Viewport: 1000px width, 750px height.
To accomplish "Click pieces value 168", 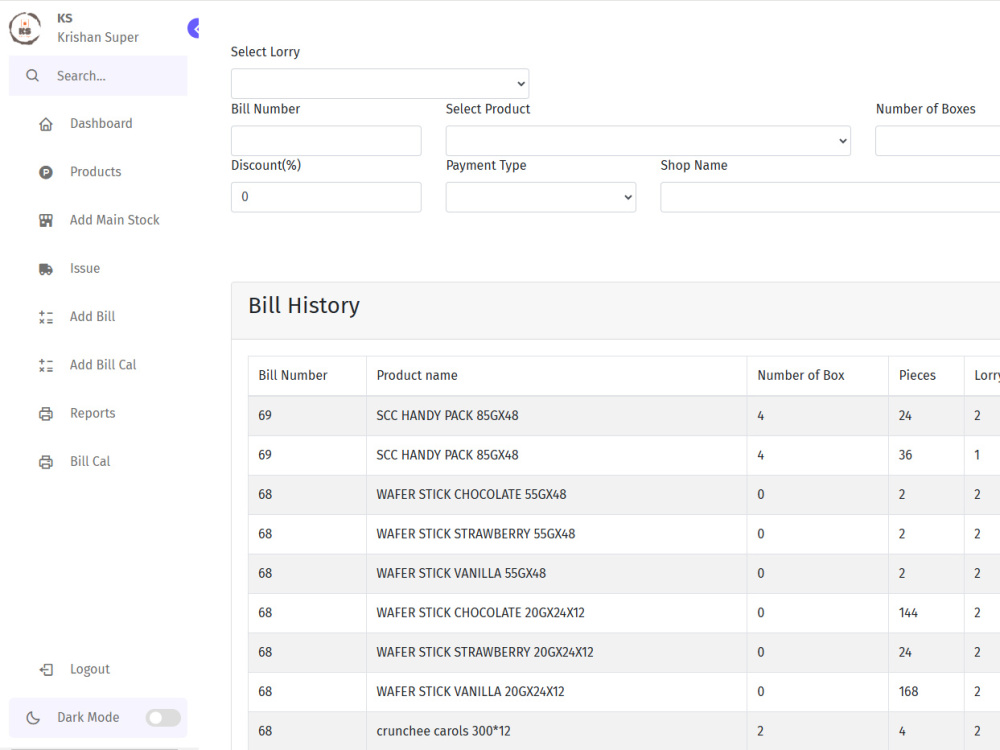I will (x=908, y=692).
